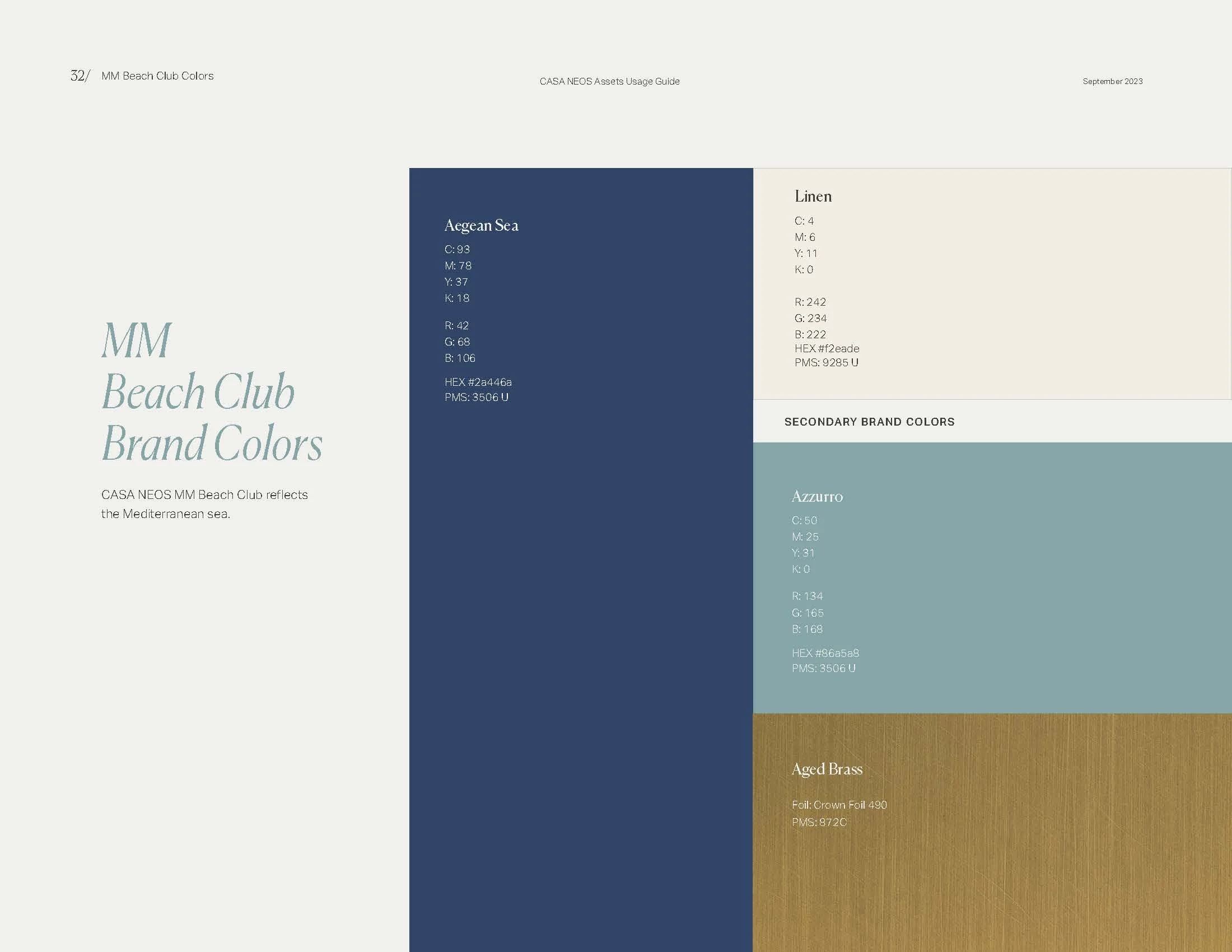Click 'Foil: Crown Foil 490' text
Image resolution: width=1232 pixels, height=952 pixels.
click(x=839, y=805)
